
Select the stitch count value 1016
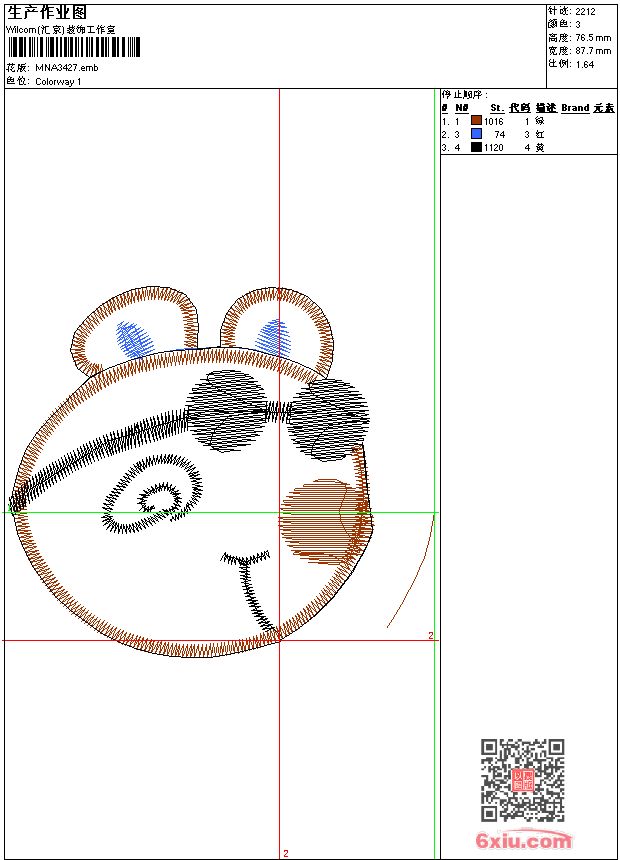click(493, 122)
